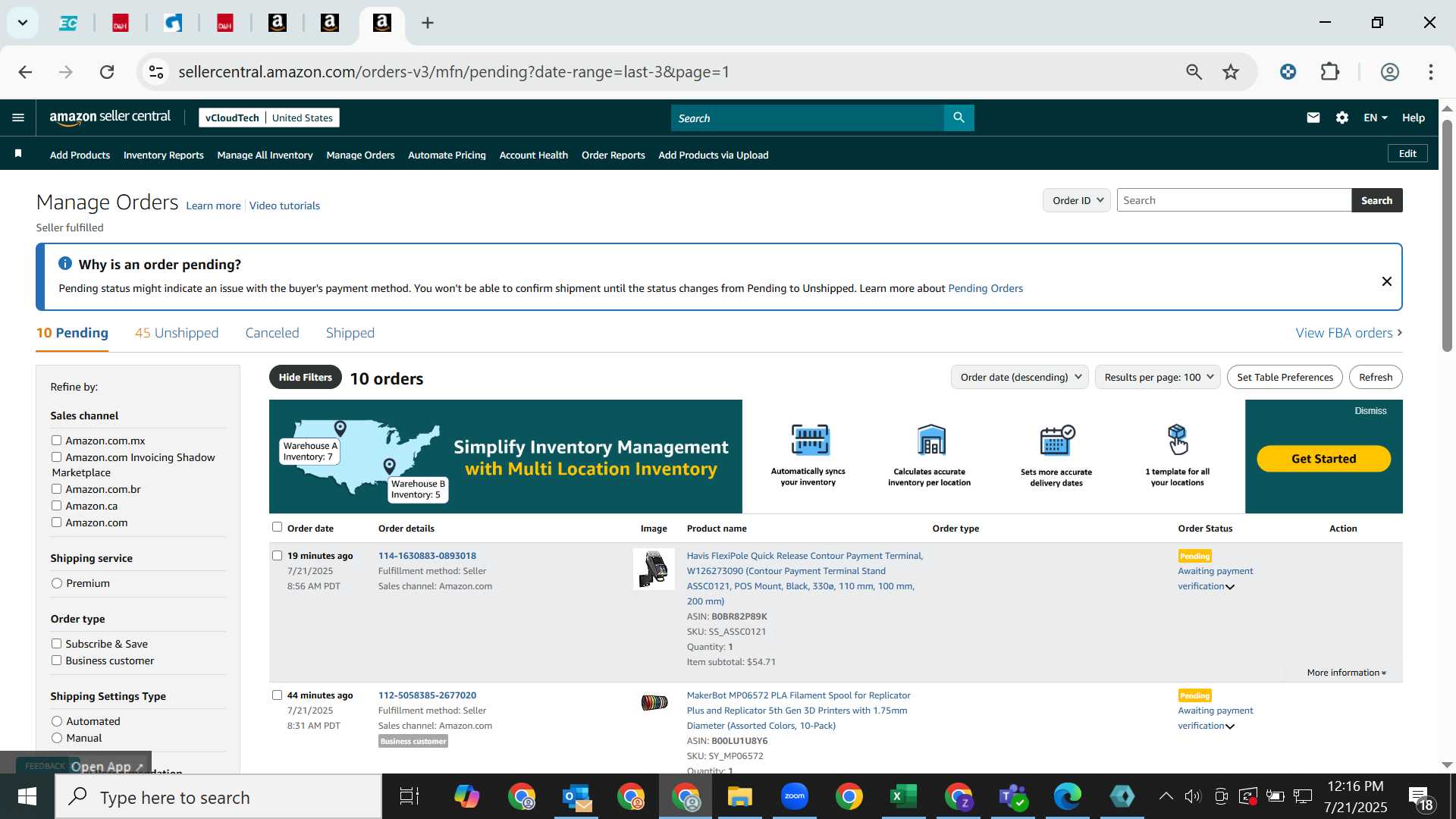This screenshot has height=819, width=1456.
Task: Bookmark this page with the star icon
Action: (x=1230, y=72)
